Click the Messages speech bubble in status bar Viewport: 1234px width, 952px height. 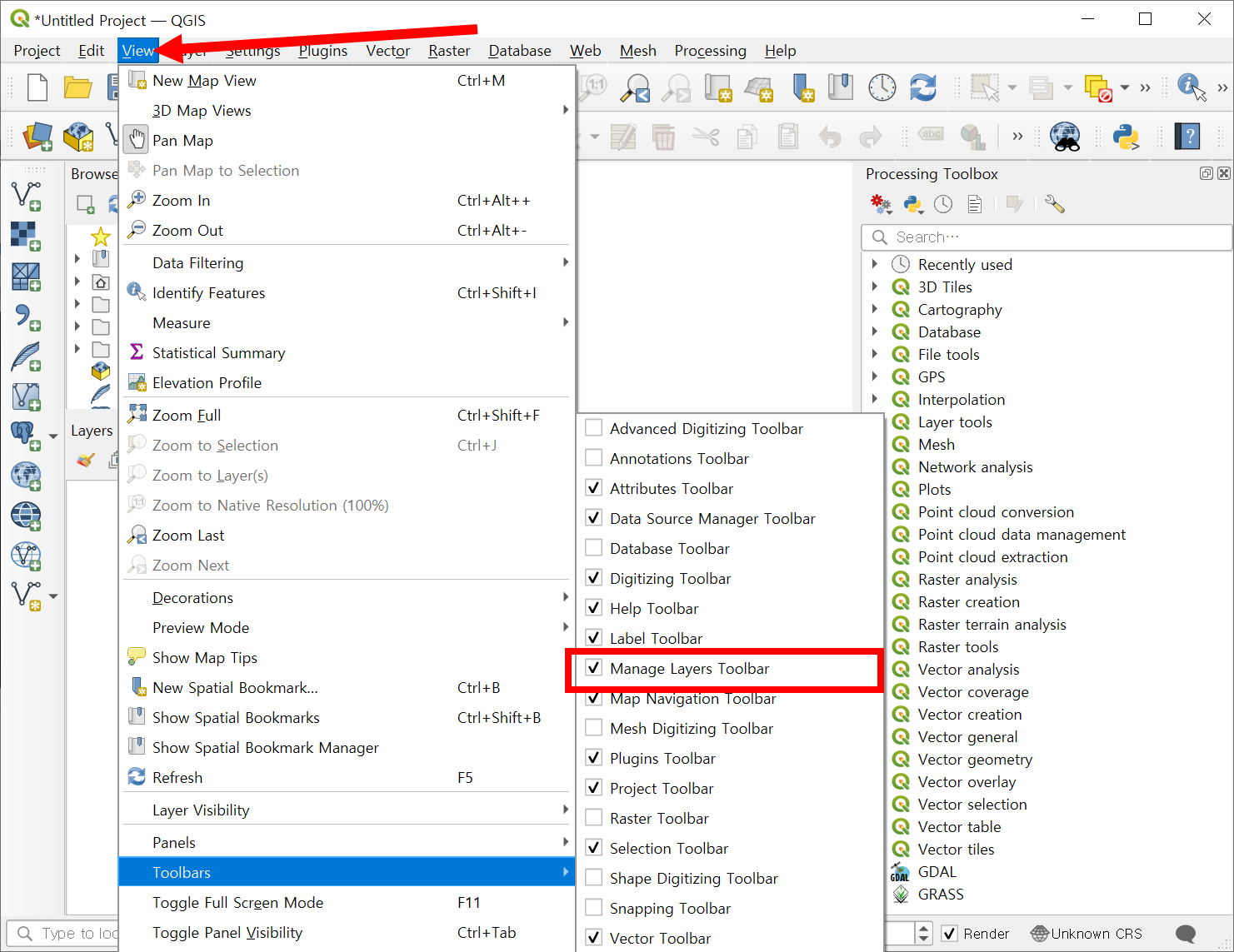pos(1185,934)
